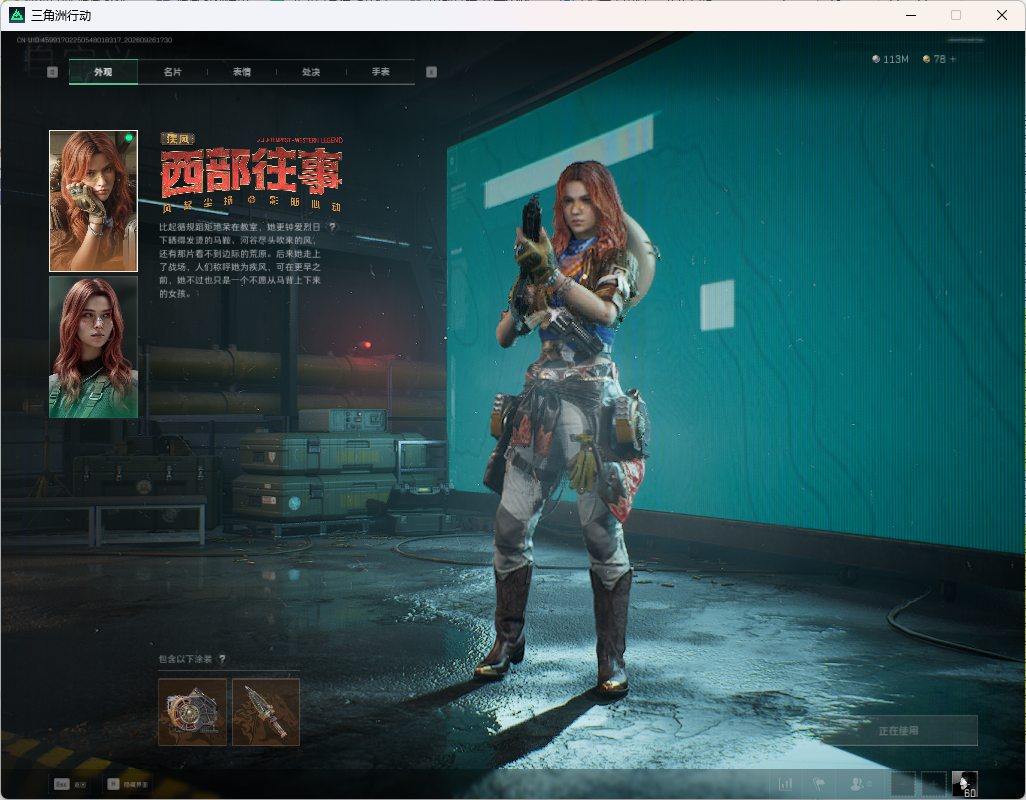Open the bar chart stats icon

(785, 783)
